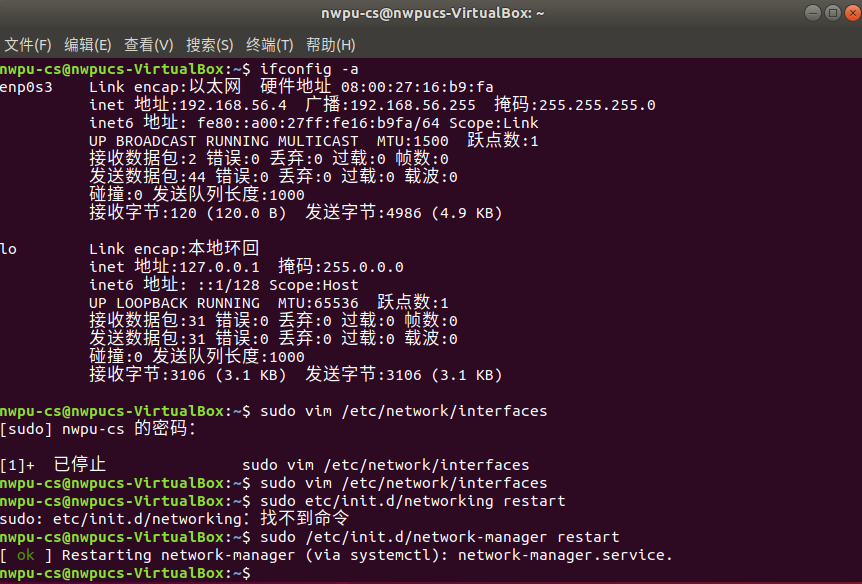Image resolution: width=862 pixels, height=584 pixels.
Task: Click 发送字节:4986 (4.9 KB)
Action: (x=404, y=213)
